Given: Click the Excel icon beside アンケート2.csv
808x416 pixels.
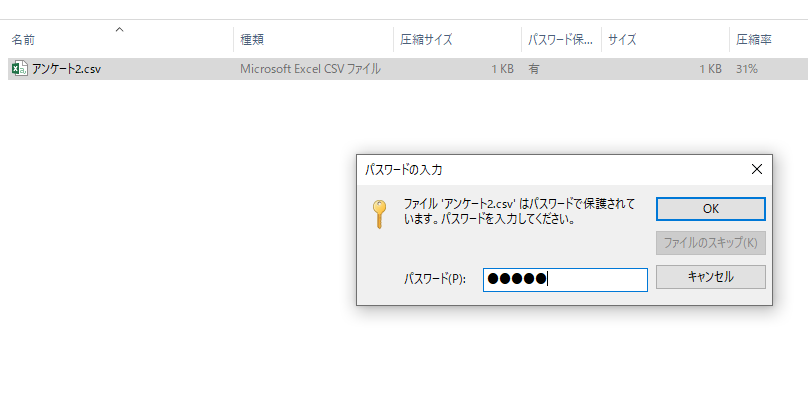Looking at the screenshot, I should tap(19, 69).
